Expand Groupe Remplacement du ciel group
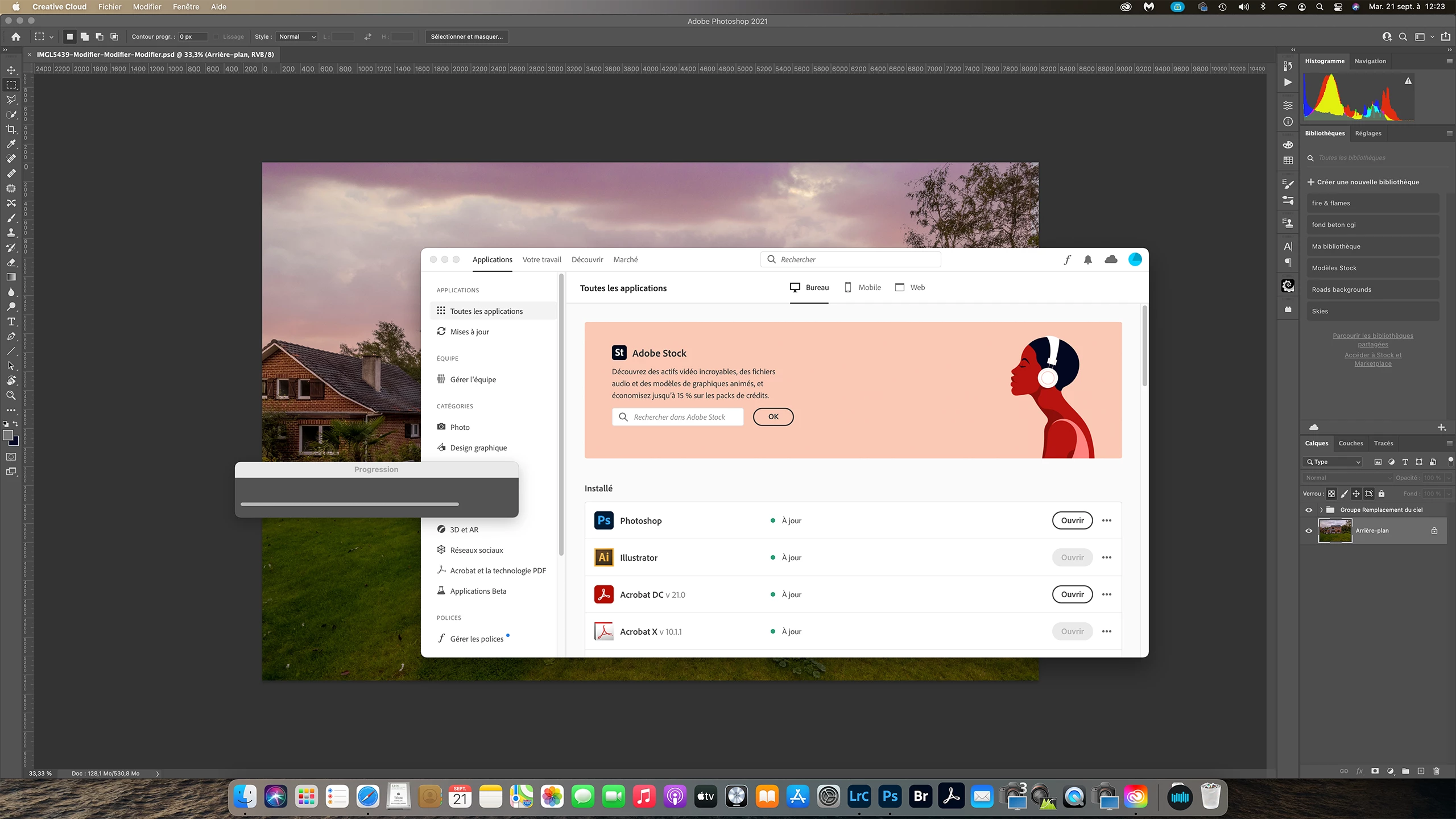The width and height of the screenshot is (1456, 819). tap(1321, 510)
